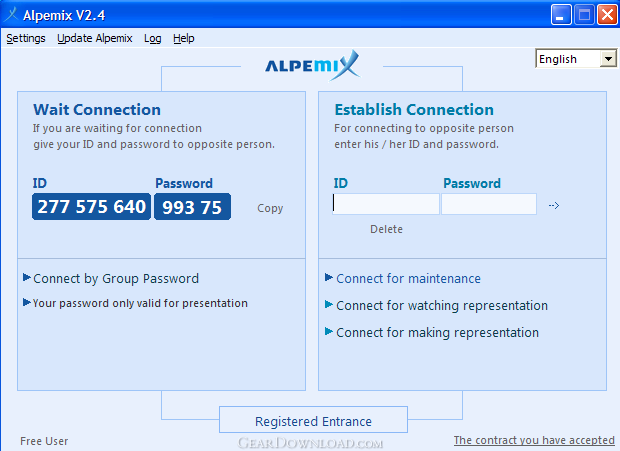Click the Alpemix logo at the top

click(312, 65)
